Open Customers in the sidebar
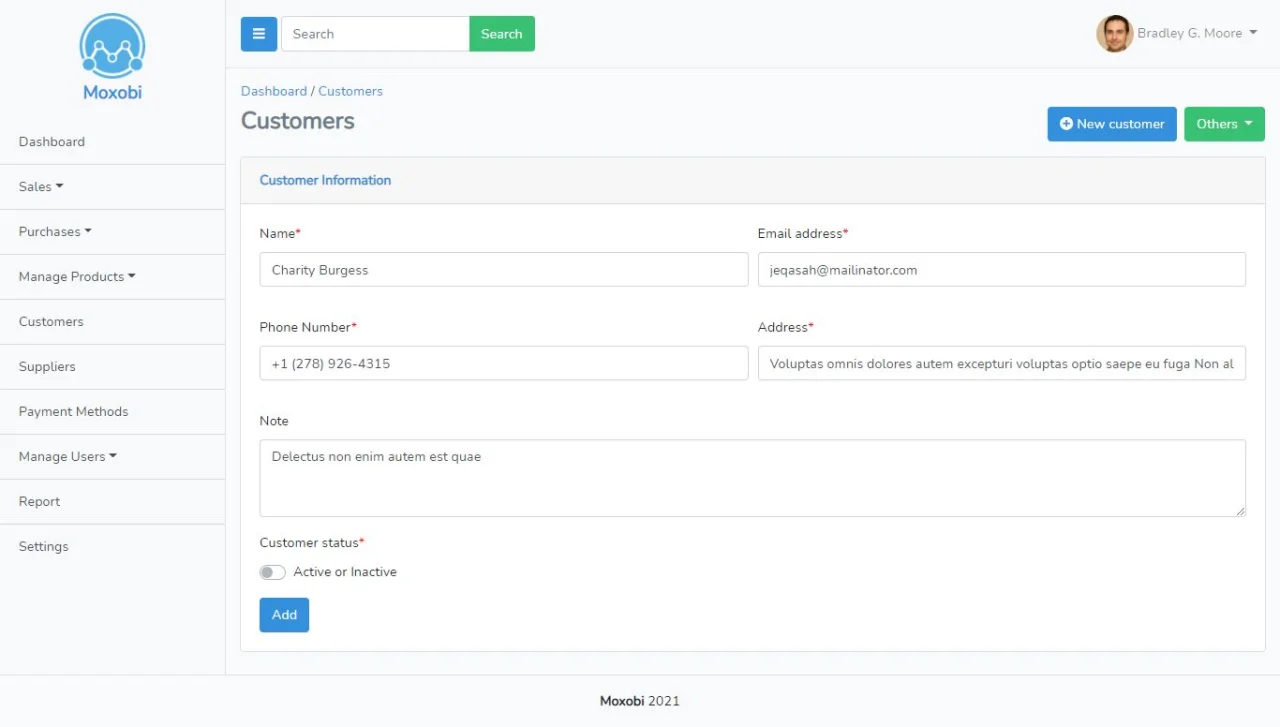Image resolution: width=1280 pixels, height=727 pixels. point(51,322)
